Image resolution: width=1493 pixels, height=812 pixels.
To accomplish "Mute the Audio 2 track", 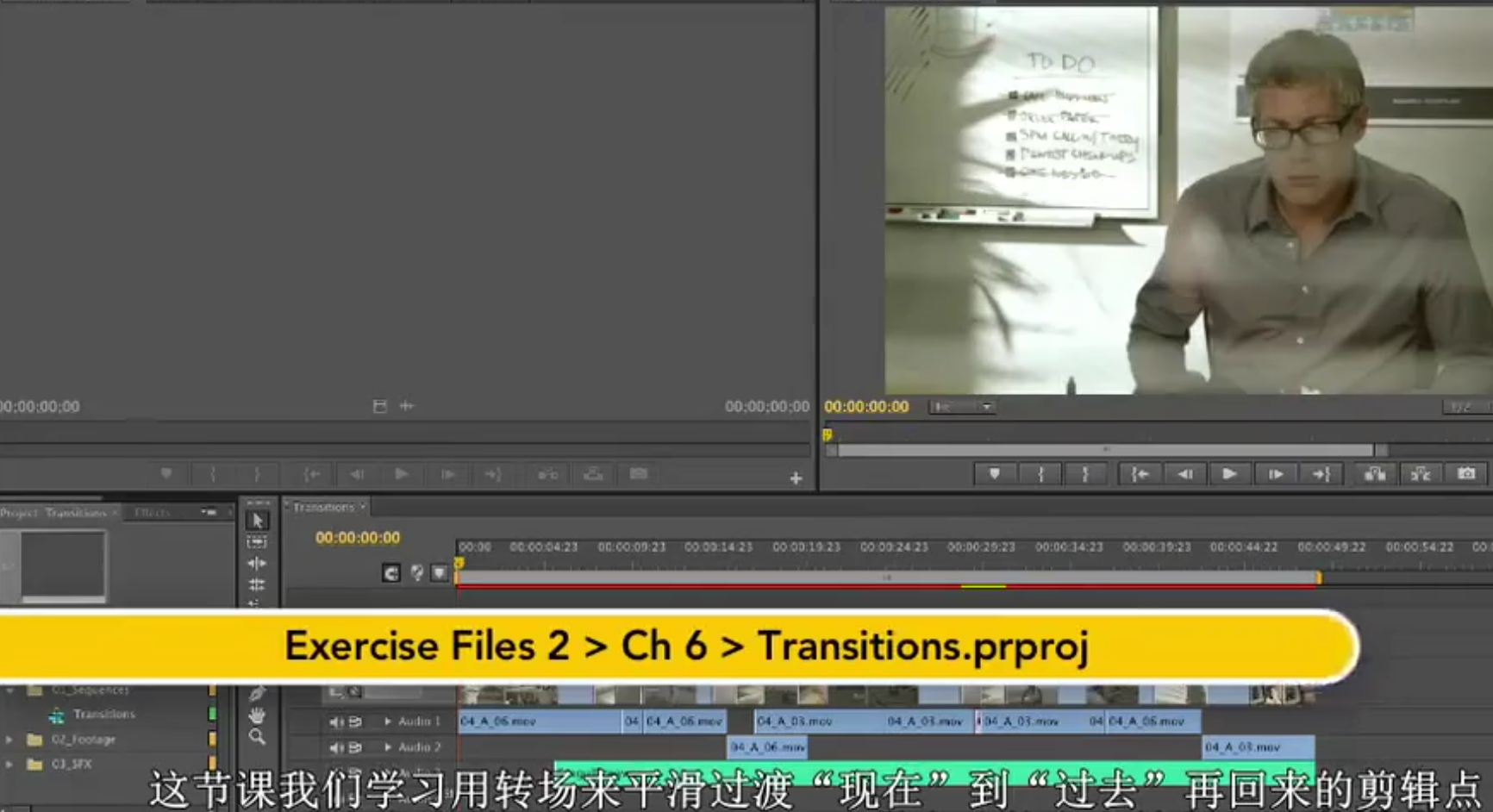I will (336, 747).
